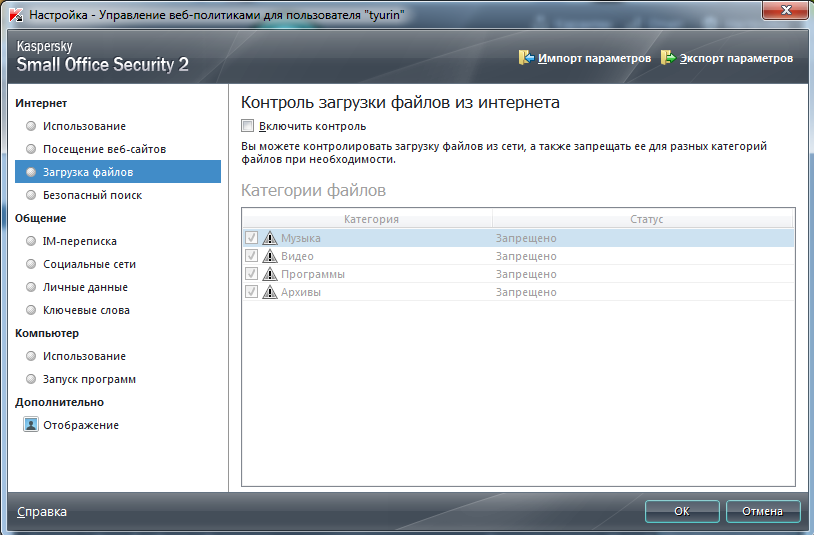Click status indicator beside Посещение веб-сайтов
This screenshot has height=535, width=814.
(31, 149)
